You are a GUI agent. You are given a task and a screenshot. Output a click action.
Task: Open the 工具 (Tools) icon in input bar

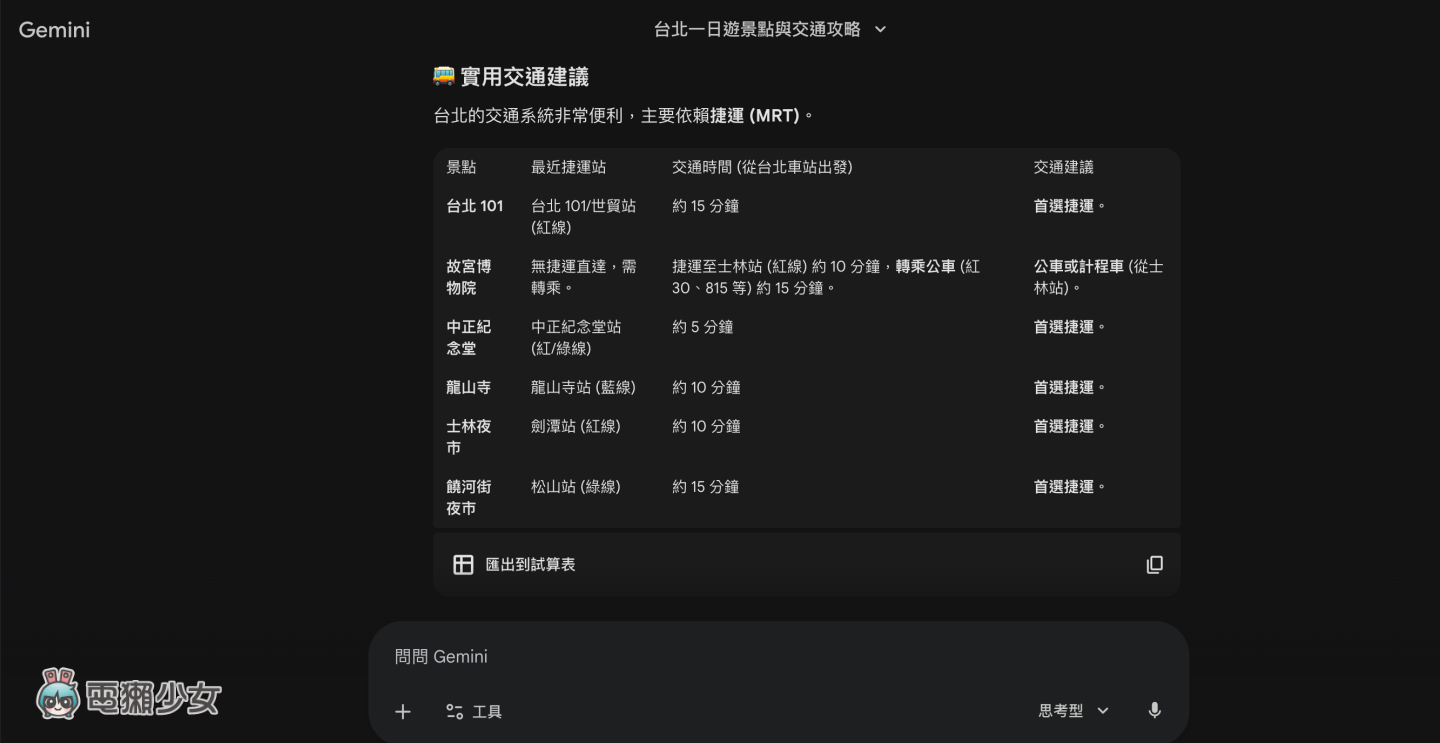click(455, 711)
